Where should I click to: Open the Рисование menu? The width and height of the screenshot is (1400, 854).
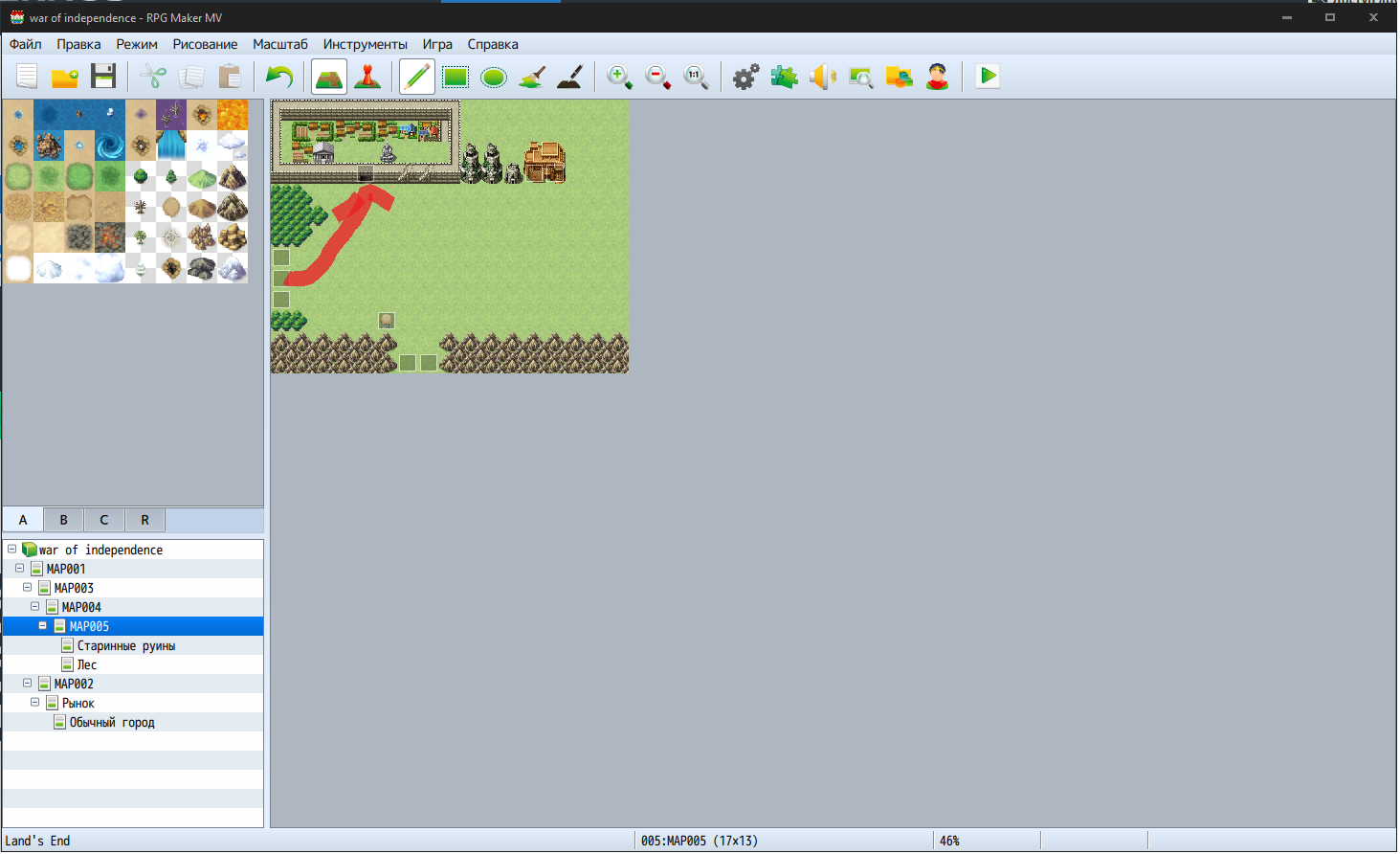pos(205,44)
